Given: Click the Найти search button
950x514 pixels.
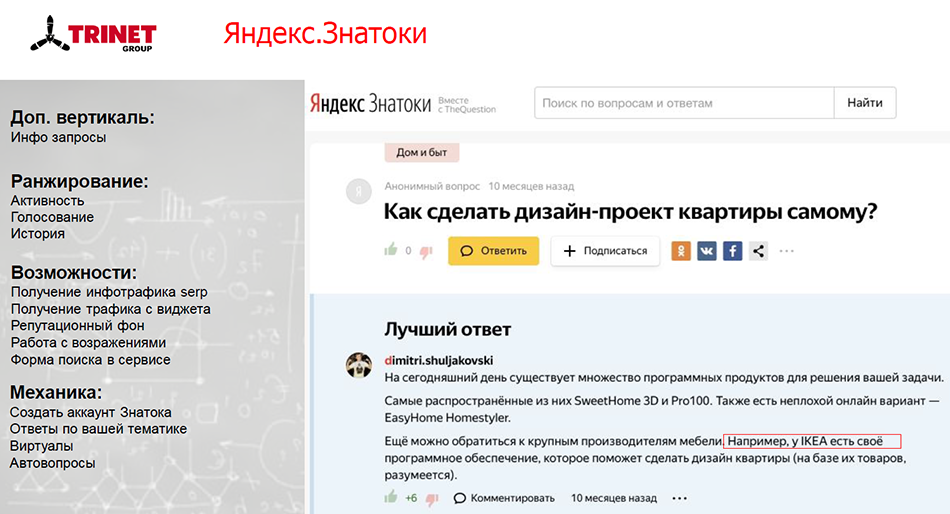Looking at the screenshot, I should [x=865, y=103].
